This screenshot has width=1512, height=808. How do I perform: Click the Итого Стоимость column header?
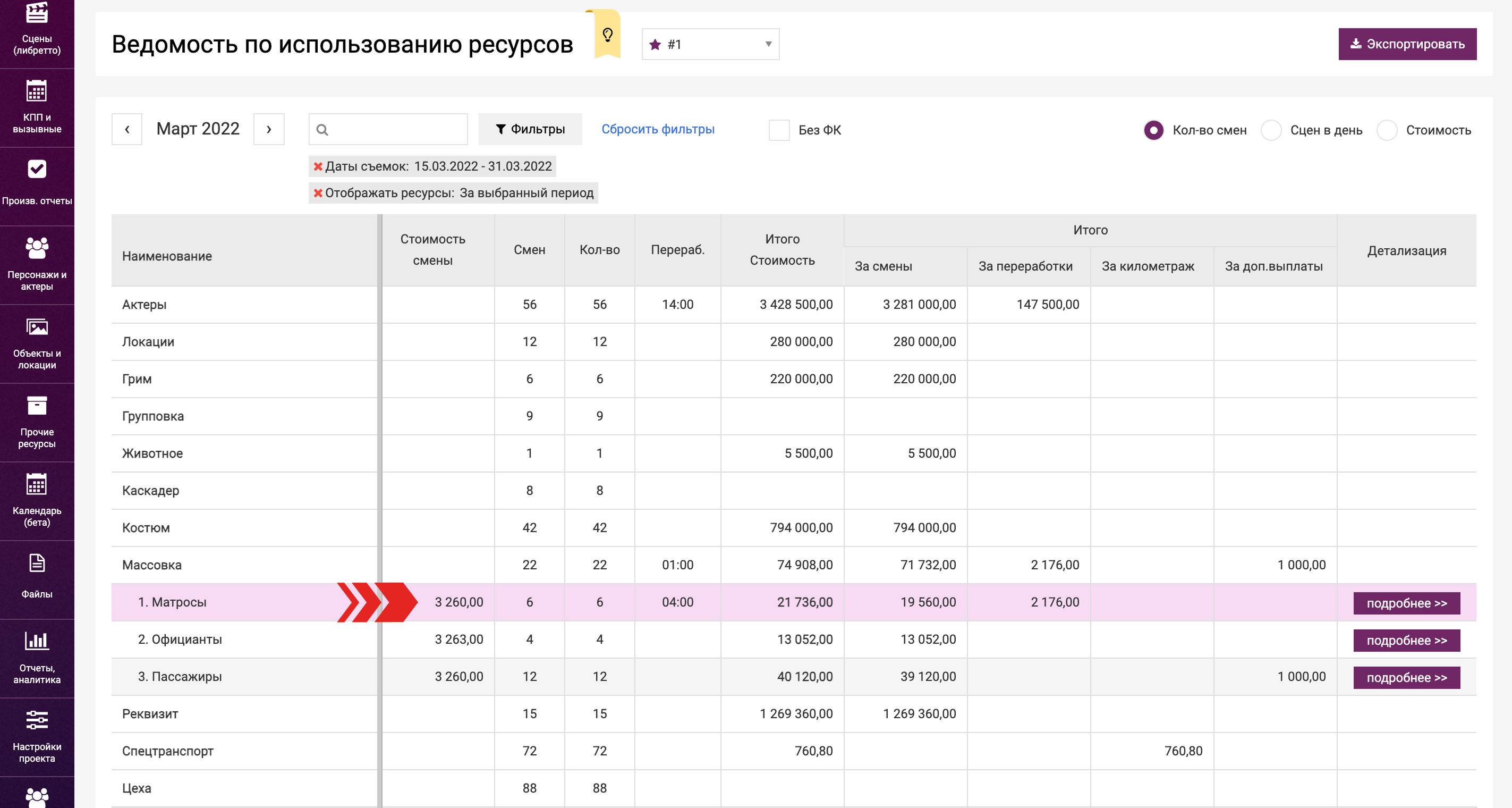[782, 250]
